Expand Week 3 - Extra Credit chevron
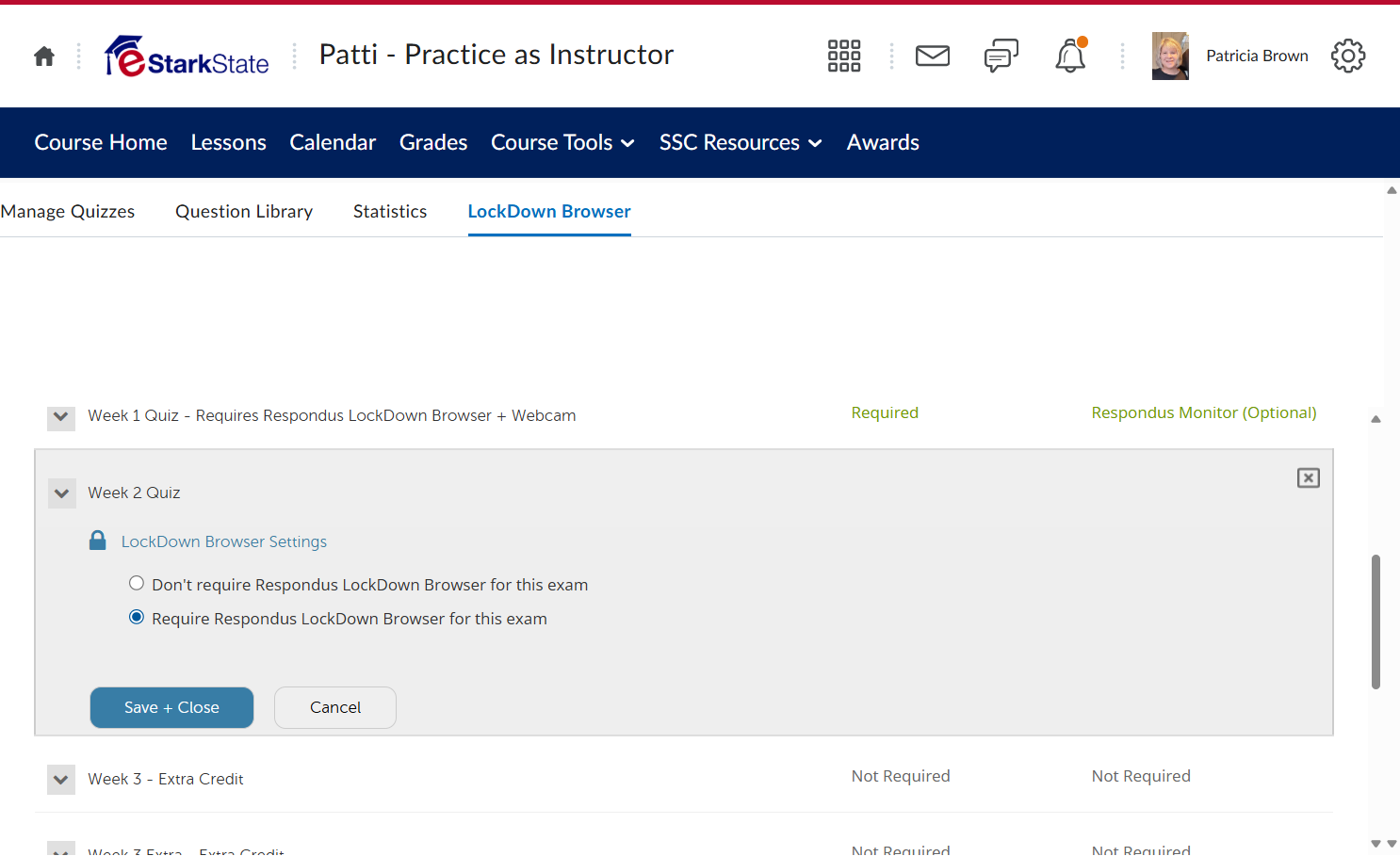The image size is (1400, 856). point(61,780)
